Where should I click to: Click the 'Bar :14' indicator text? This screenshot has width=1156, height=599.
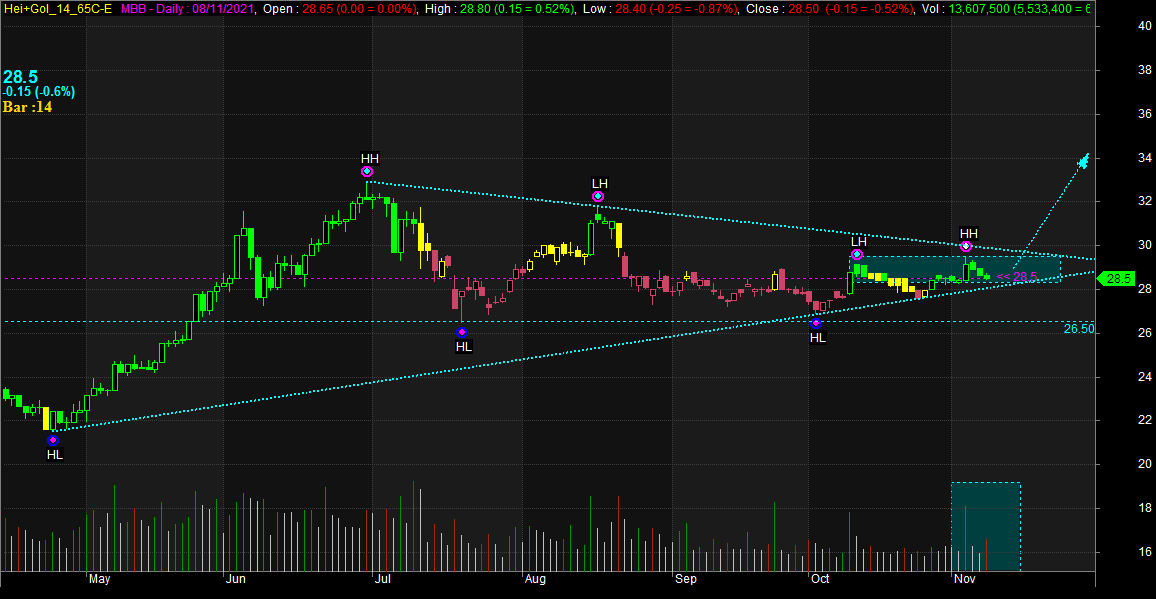click(27, 107)
